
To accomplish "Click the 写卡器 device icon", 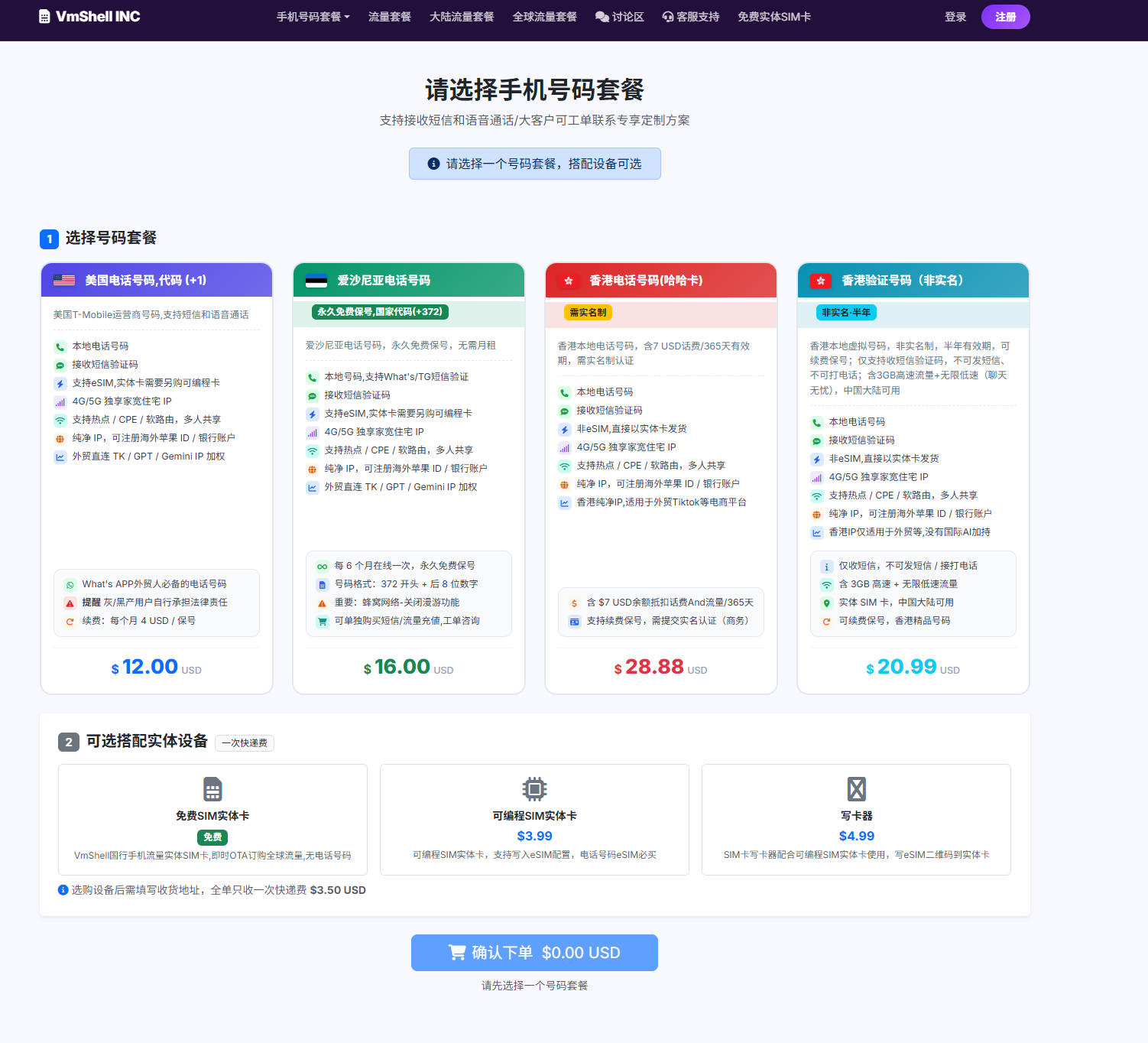I will (856, 788).
